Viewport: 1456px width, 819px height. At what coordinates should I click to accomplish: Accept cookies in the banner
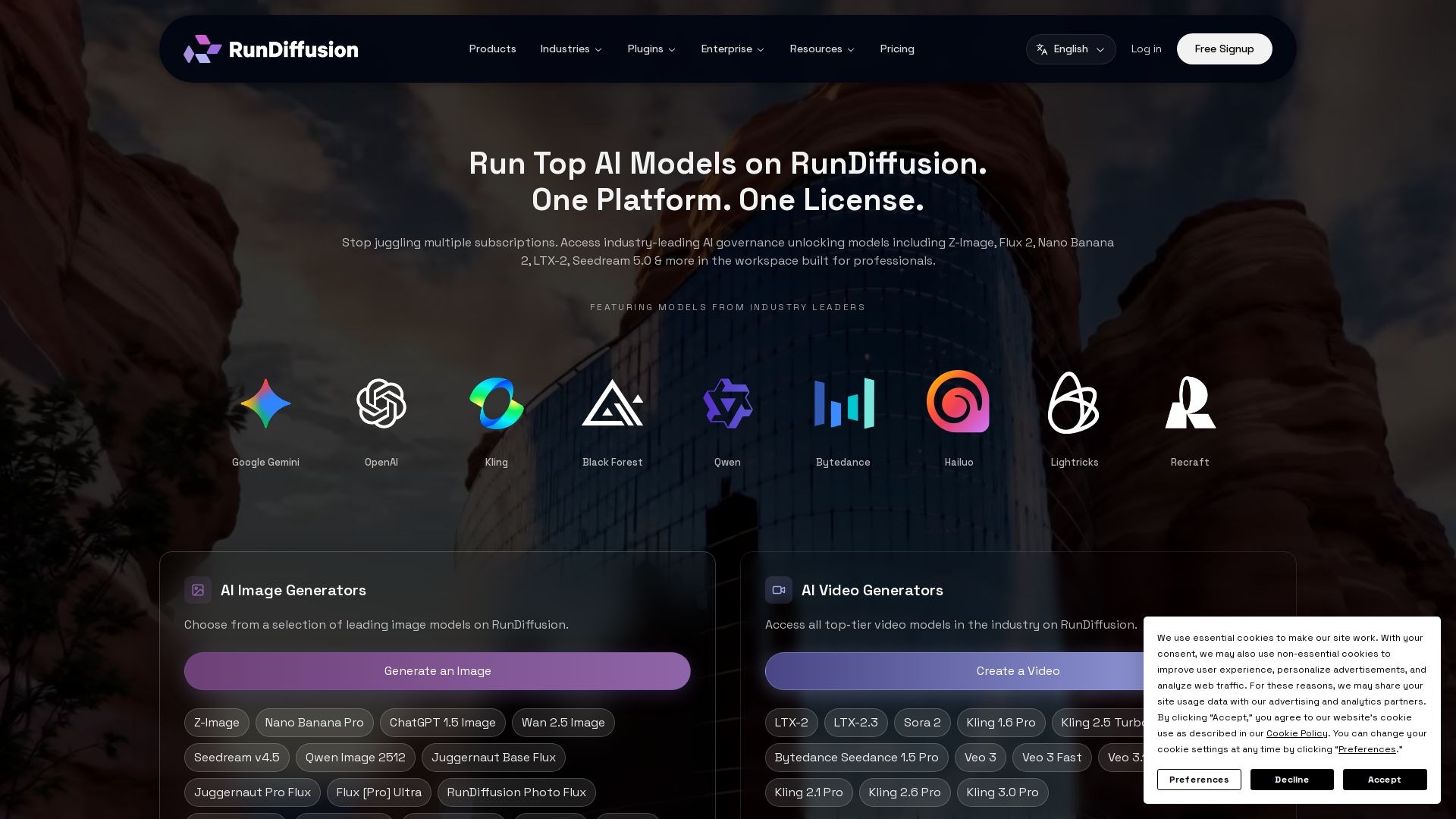[1385, 780]
